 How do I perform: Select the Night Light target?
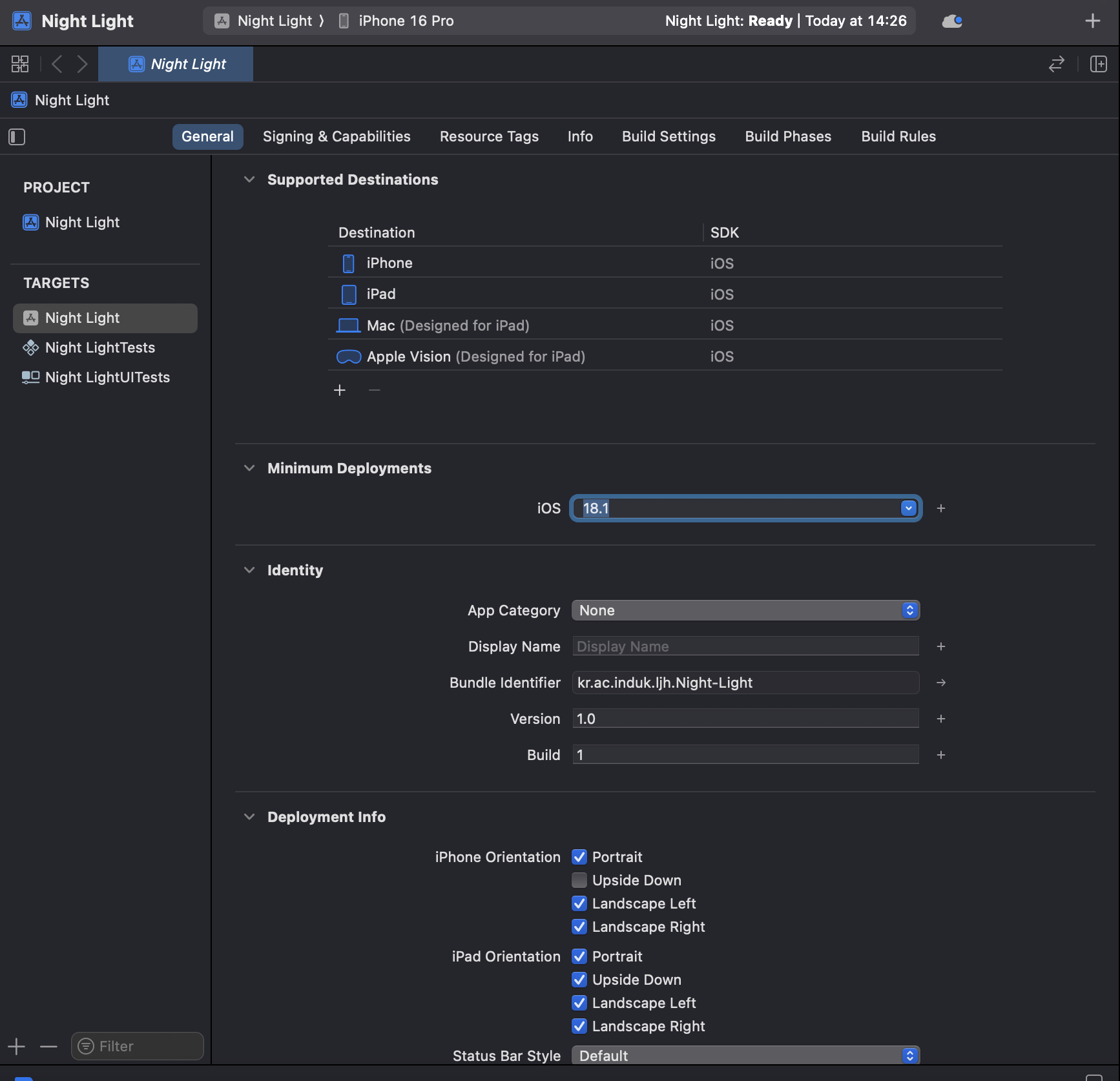tap(105, 318)
